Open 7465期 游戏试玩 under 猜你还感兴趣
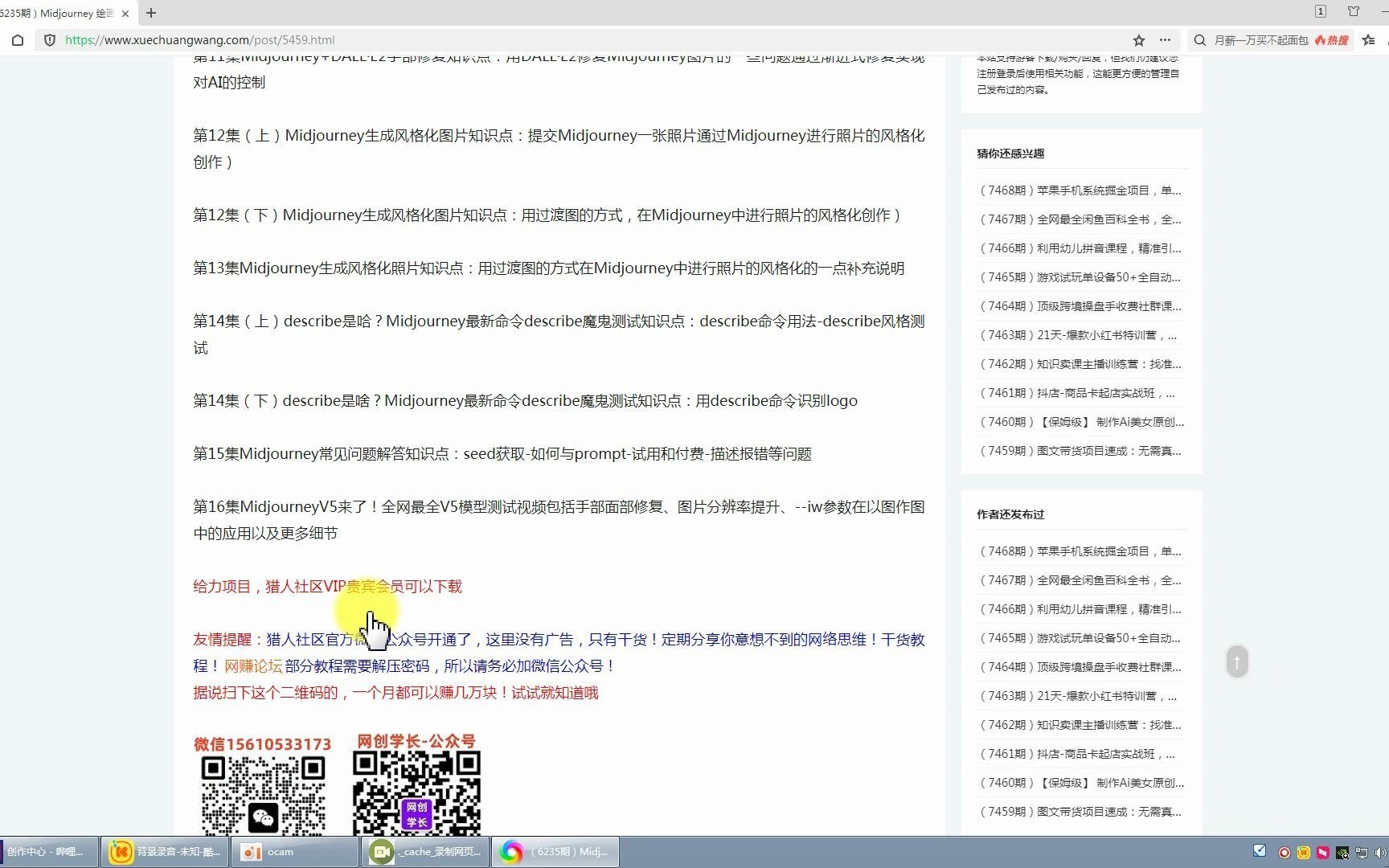 1080,277
